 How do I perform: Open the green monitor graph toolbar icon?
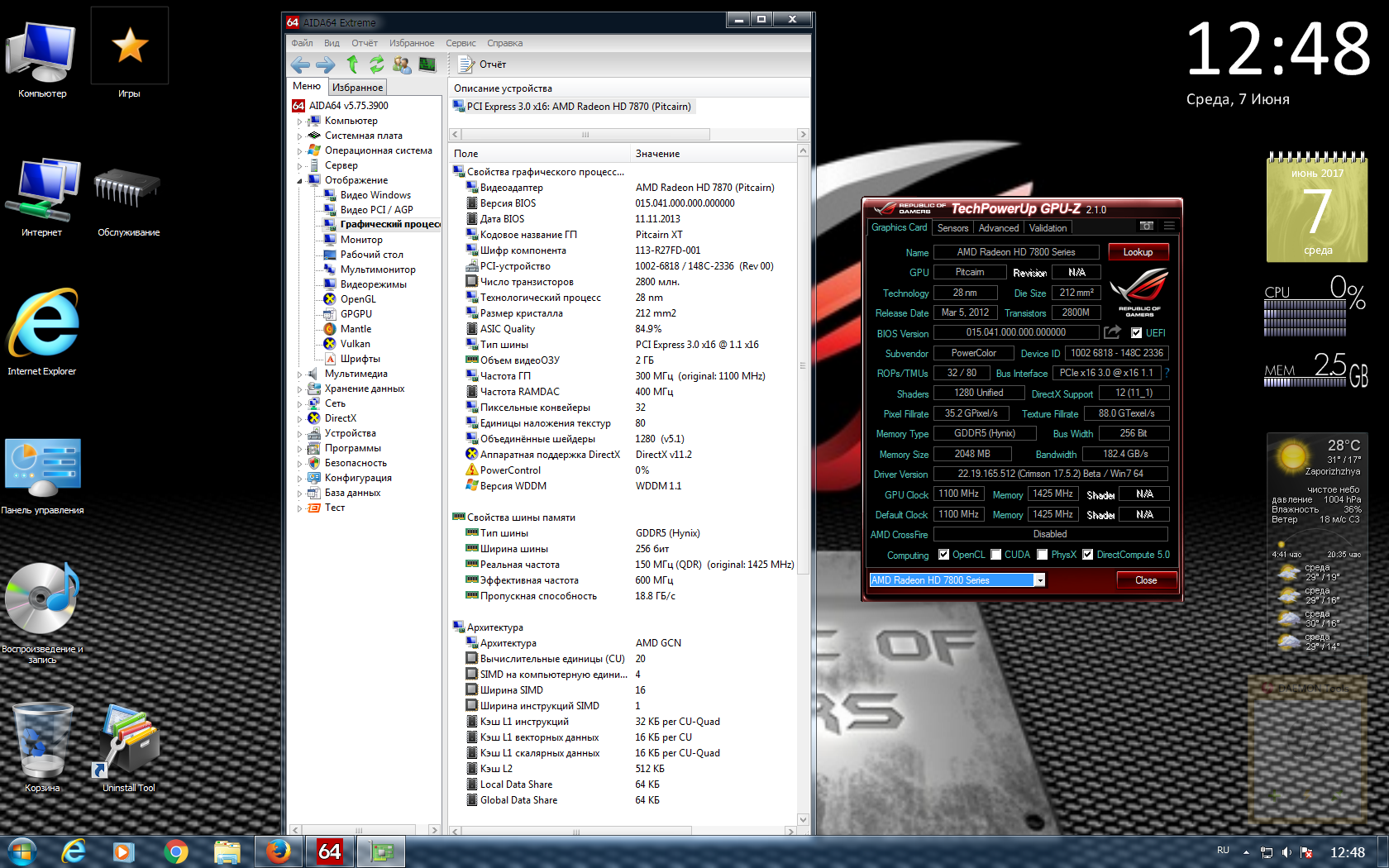click(427, 64)
